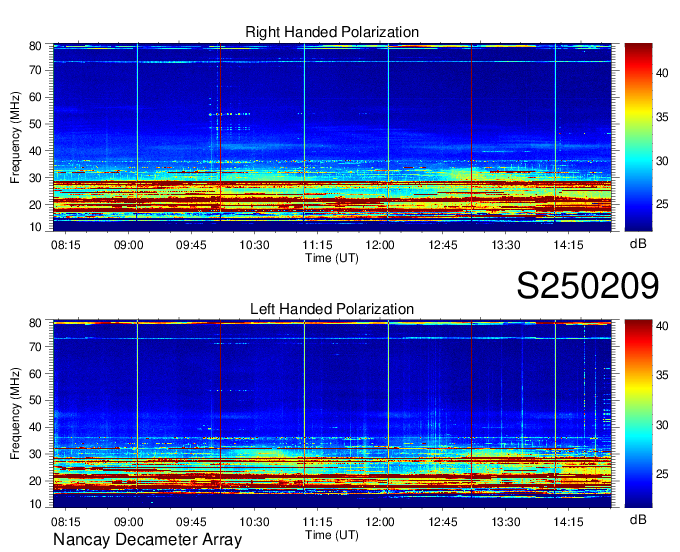The width and height of the screenshot is (680, 552).
Task: Click the 09:45 tick label of bottom plot
Action: point(191,522)
